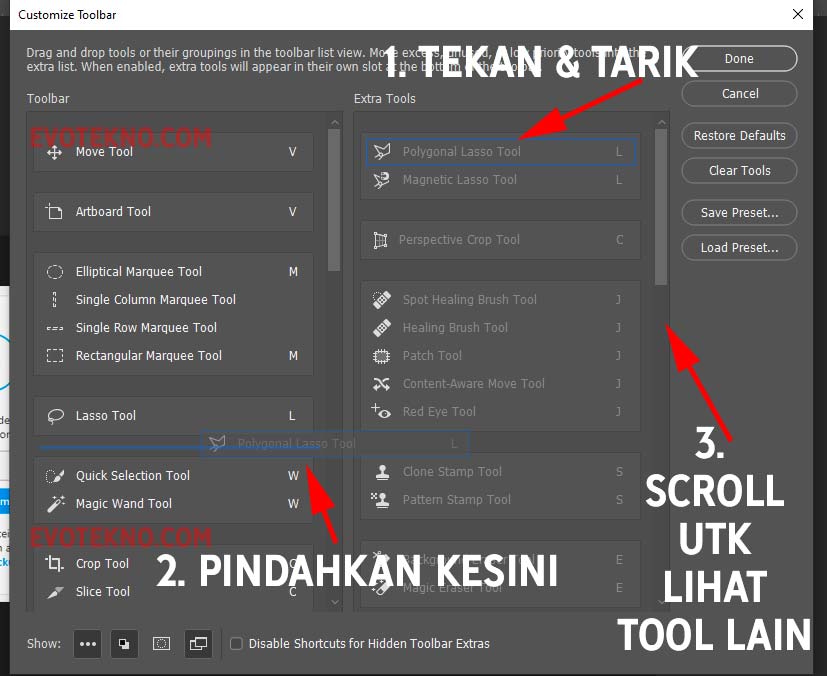
Task: Pick the Elliptical Marquee Tool icon
Action: pyautogui.click(x=55, y=272)
